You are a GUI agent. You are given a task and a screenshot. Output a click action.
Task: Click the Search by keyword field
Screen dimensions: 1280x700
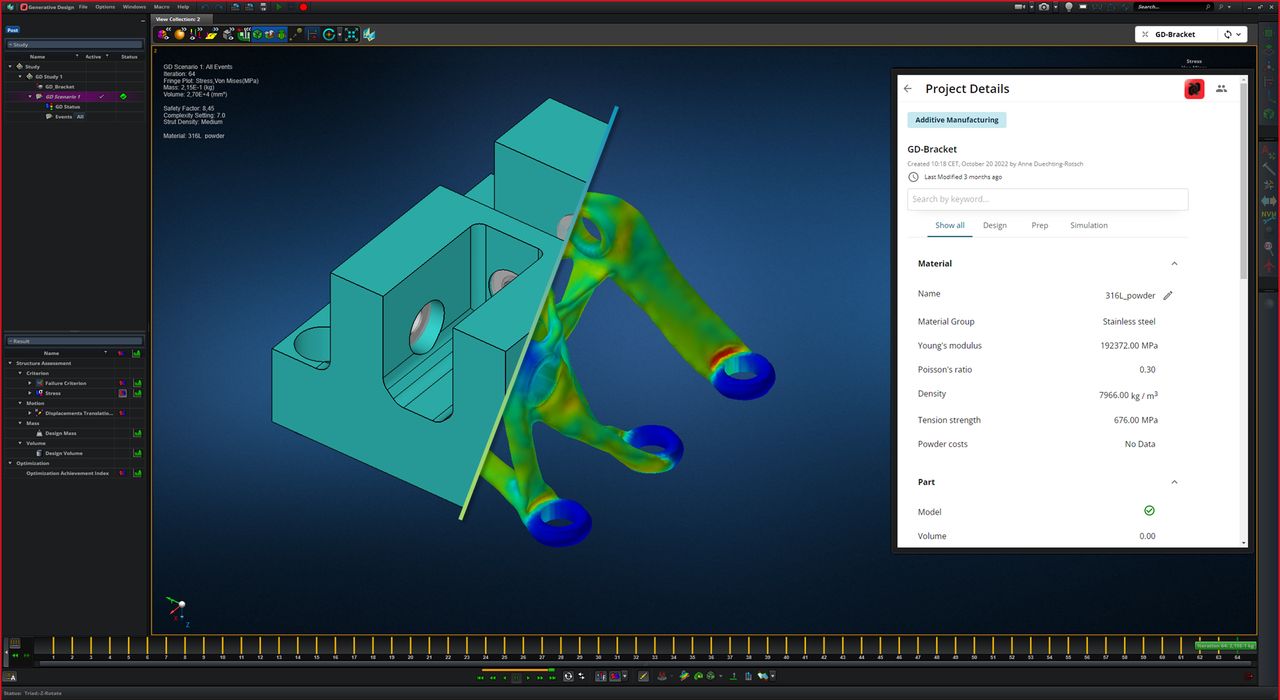[1047, 199]
